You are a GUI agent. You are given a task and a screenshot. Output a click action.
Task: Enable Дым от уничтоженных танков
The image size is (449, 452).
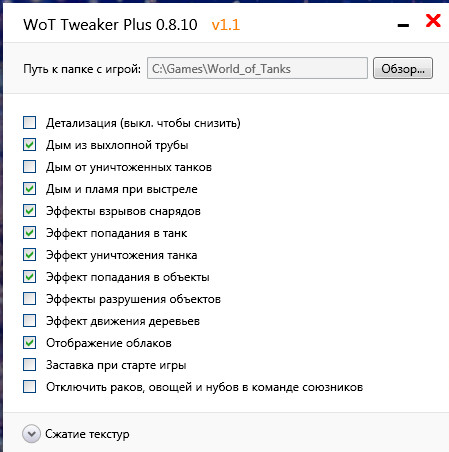tap(30, 167)
